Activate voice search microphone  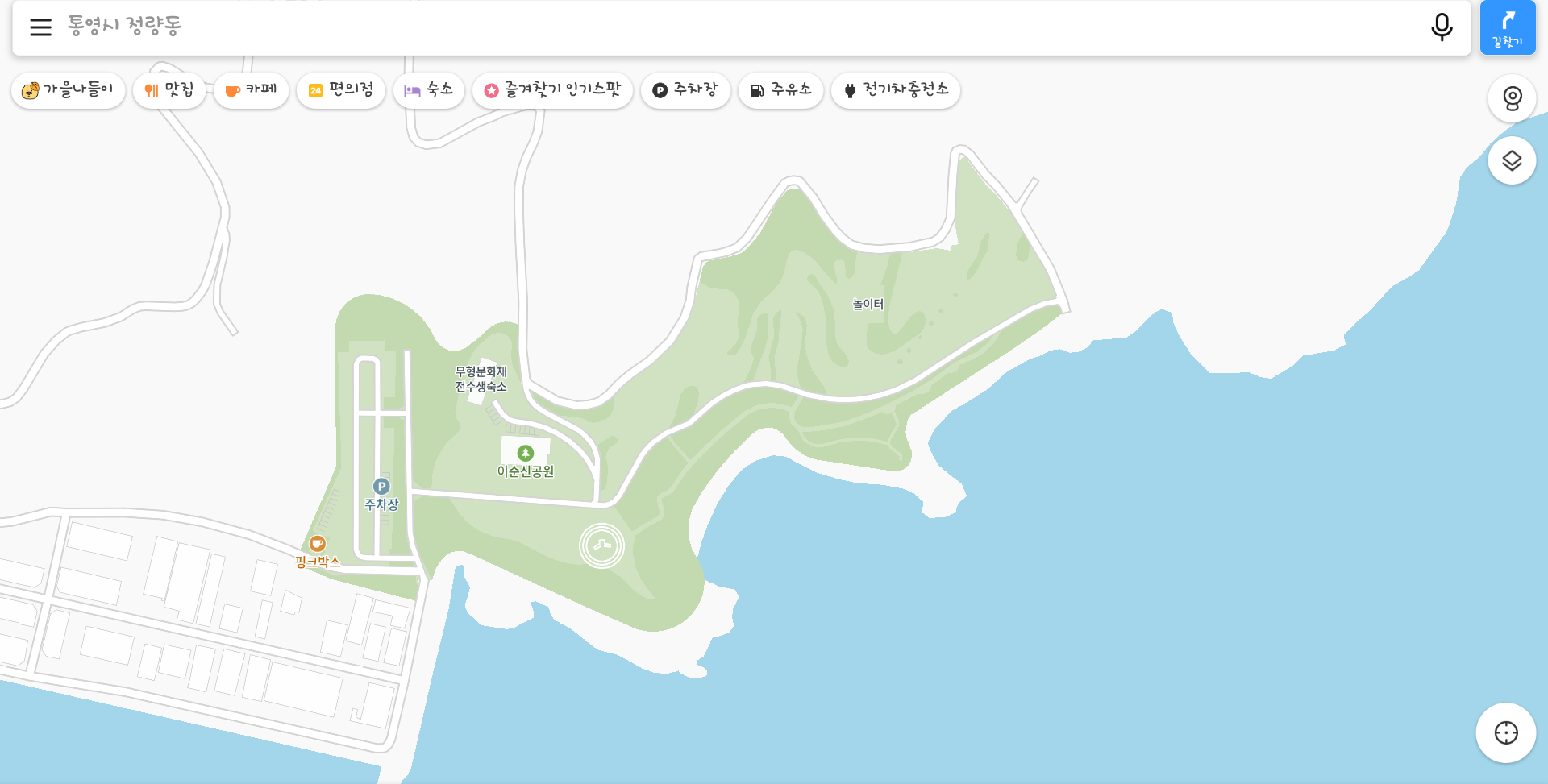click(1442, 27)
